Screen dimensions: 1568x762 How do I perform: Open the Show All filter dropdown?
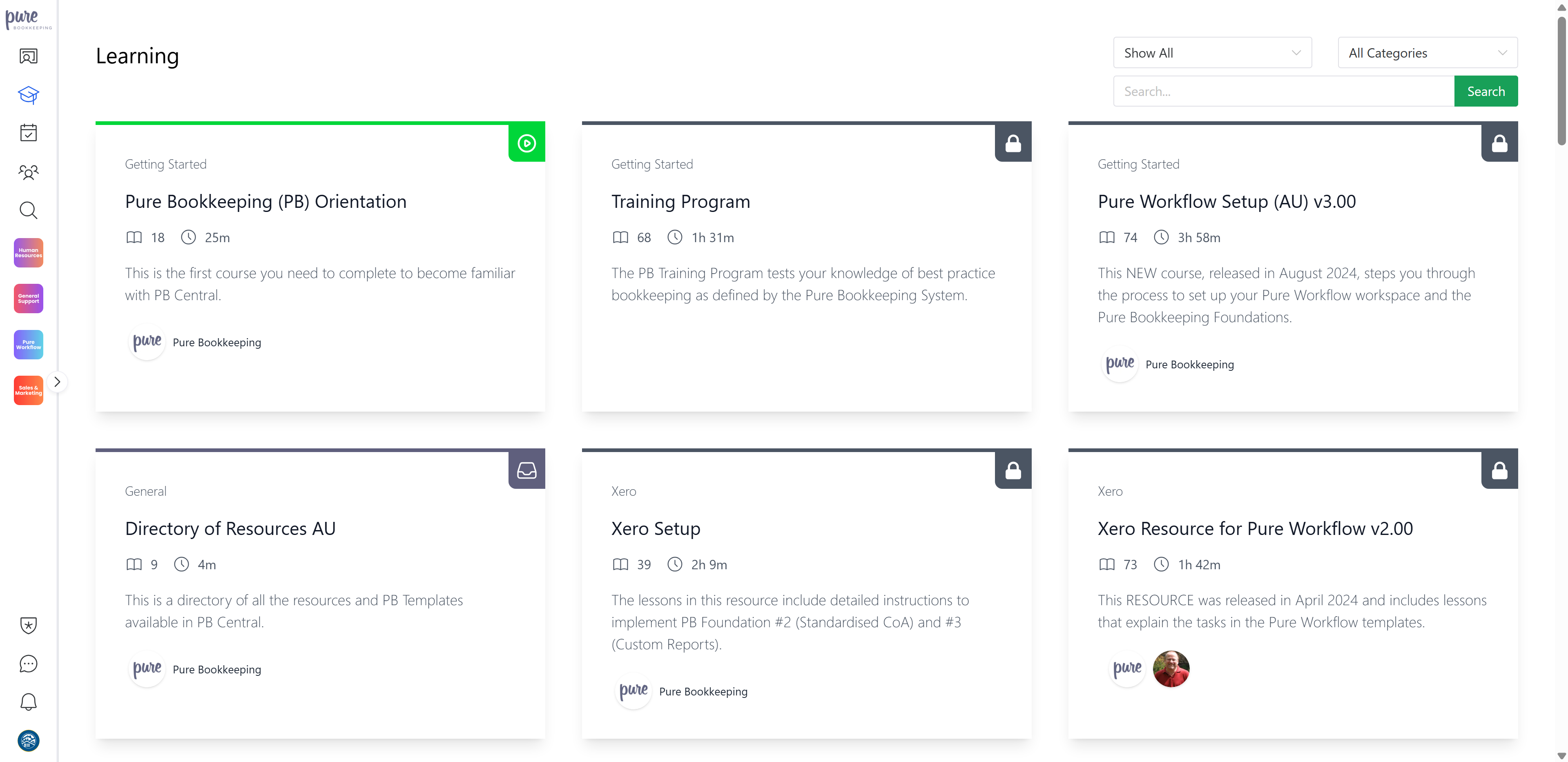[1212, 53]
